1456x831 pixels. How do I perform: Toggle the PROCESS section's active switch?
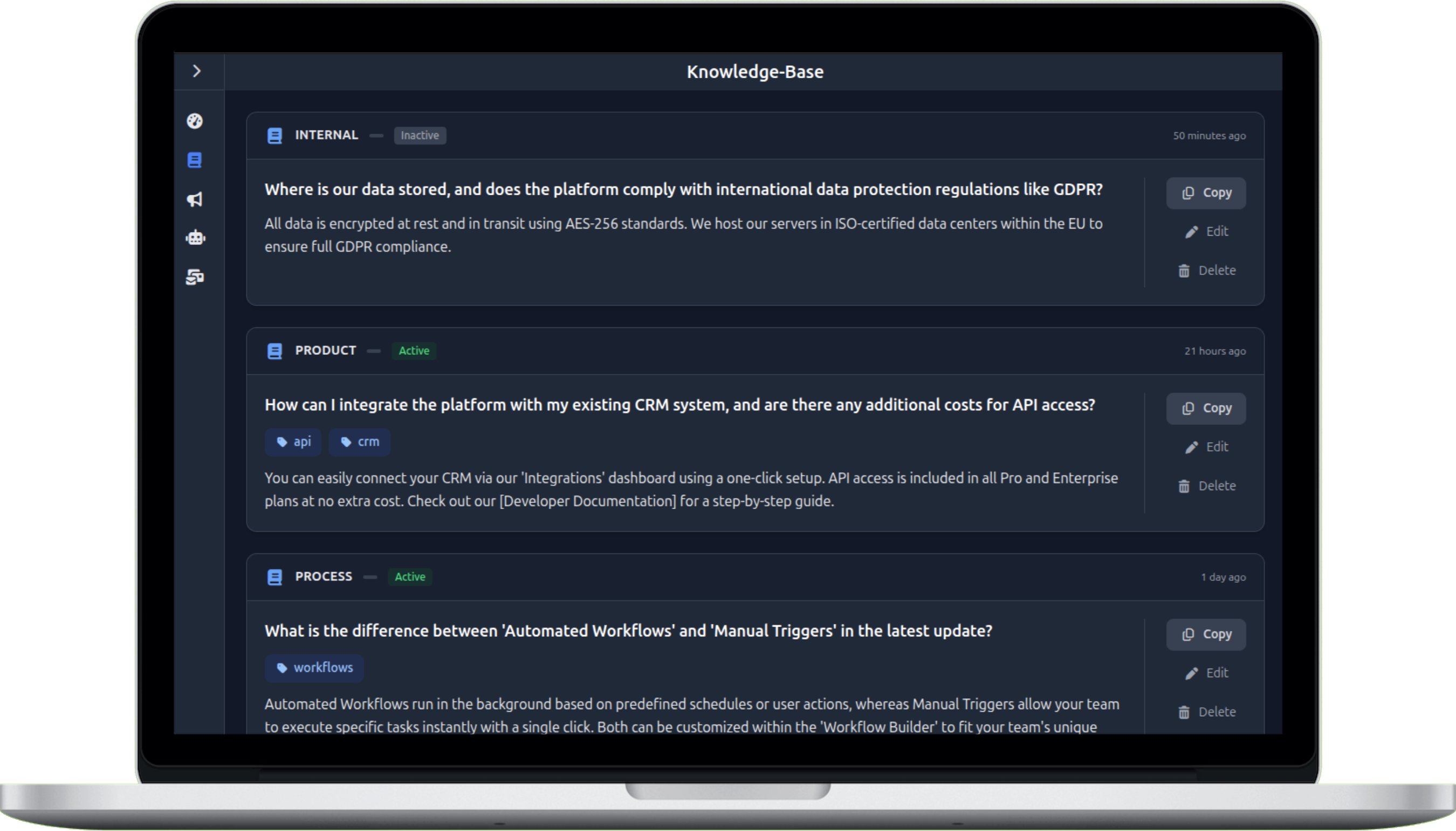point(371,577)
